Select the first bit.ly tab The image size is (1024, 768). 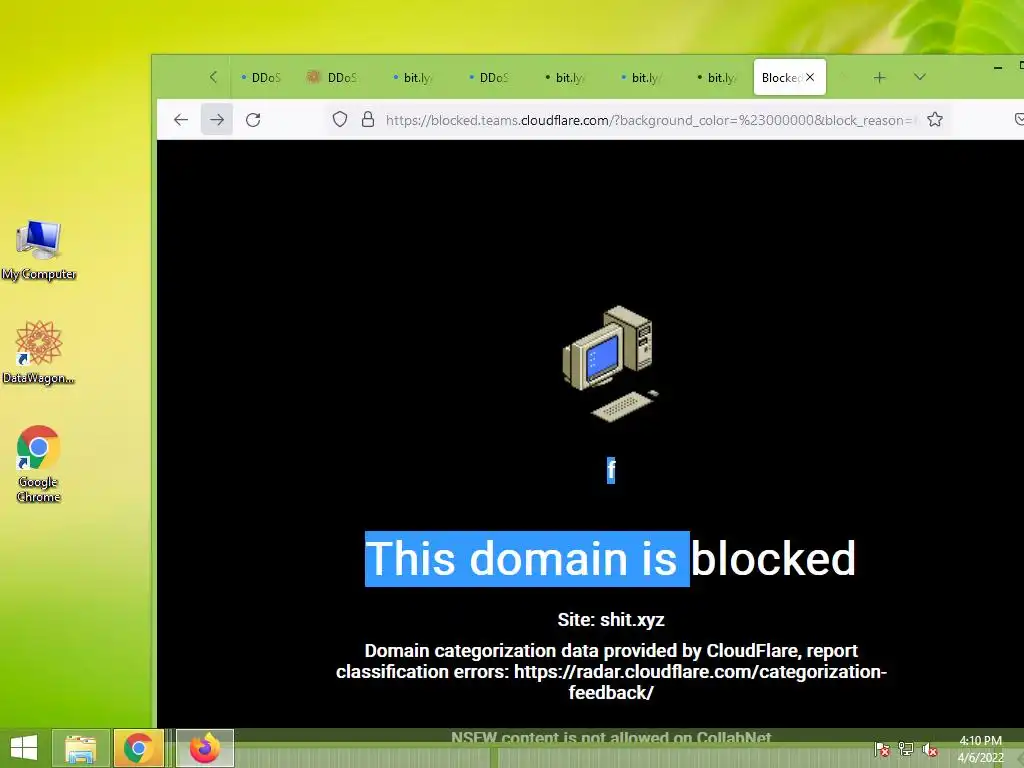click(412, 78)
